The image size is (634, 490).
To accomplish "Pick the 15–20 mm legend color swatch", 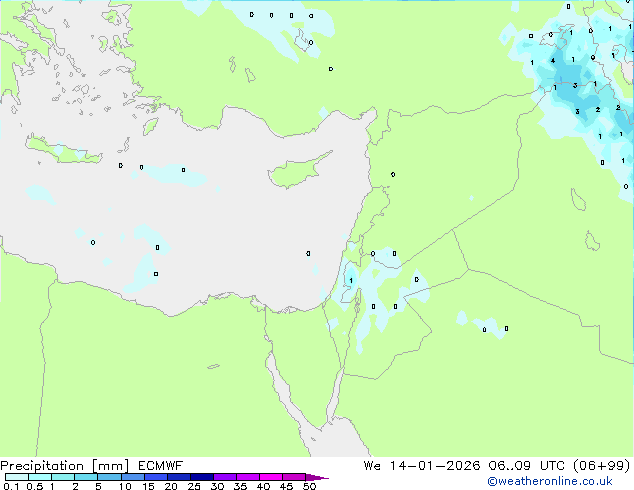I will pyautogui.click(x=156, y=477).
